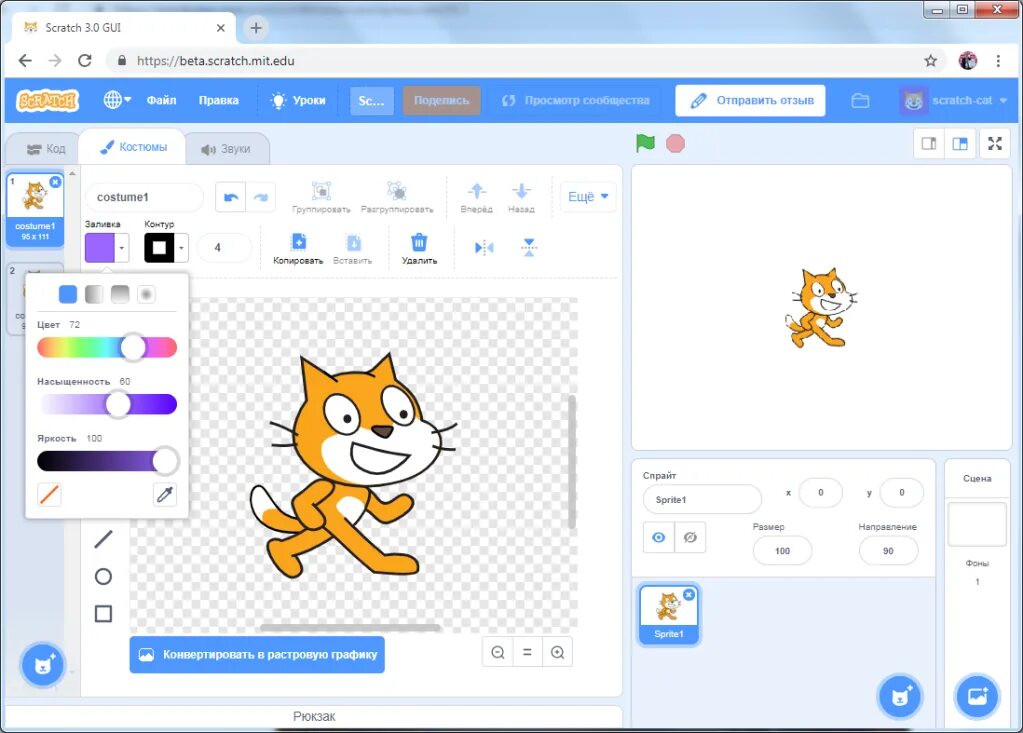
Task: Select the Sprite1 thumbnail in sprite list
Action: 669,614
